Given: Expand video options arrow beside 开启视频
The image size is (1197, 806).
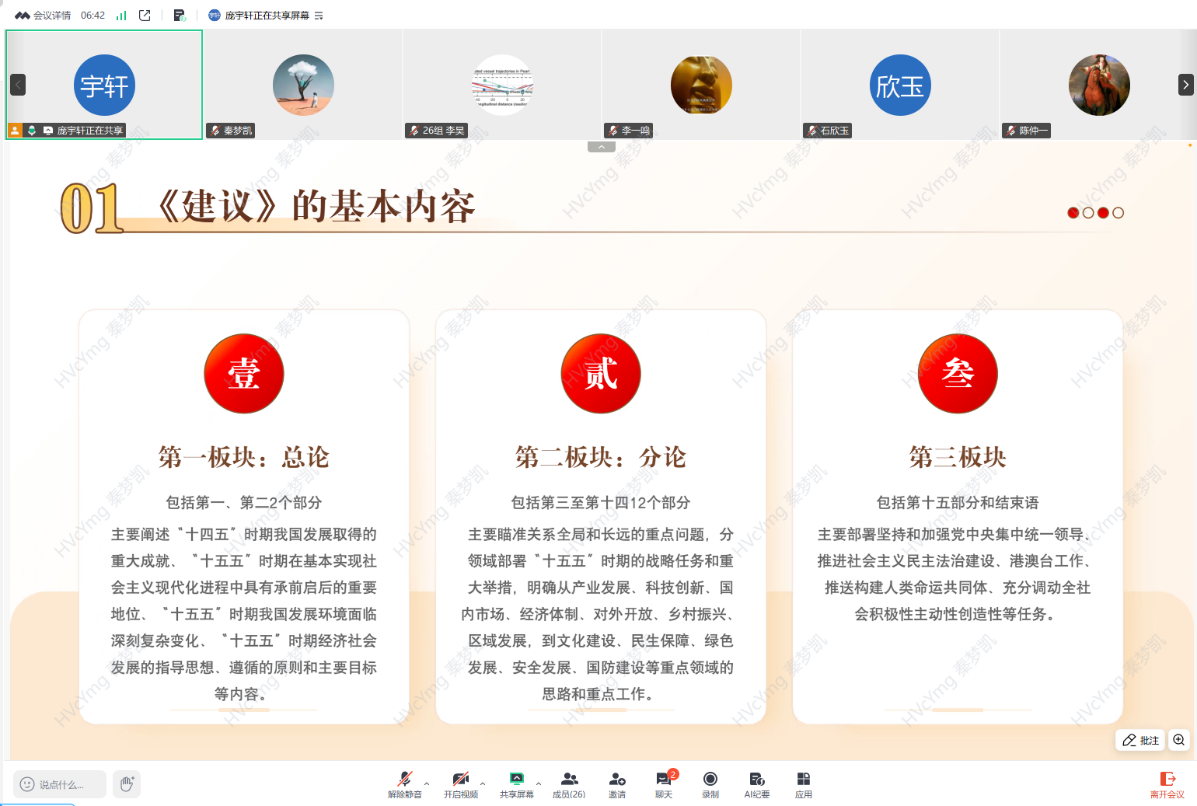Looking at the screenshot, I should click(x=483, y=783).
